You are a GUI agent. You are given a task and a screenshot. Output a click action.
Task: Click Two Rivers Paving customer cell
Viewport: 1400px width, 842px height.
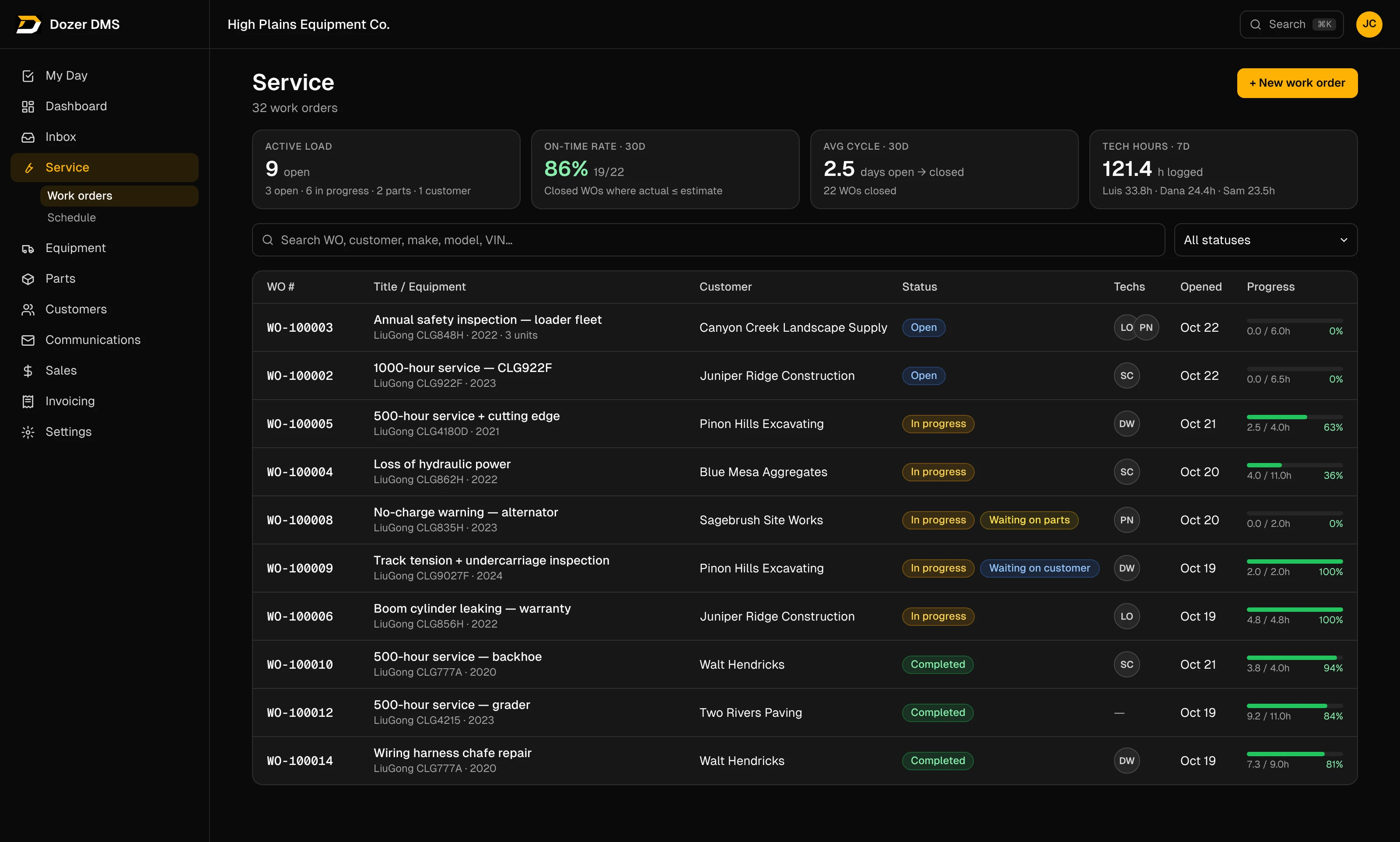click(750, 713)
